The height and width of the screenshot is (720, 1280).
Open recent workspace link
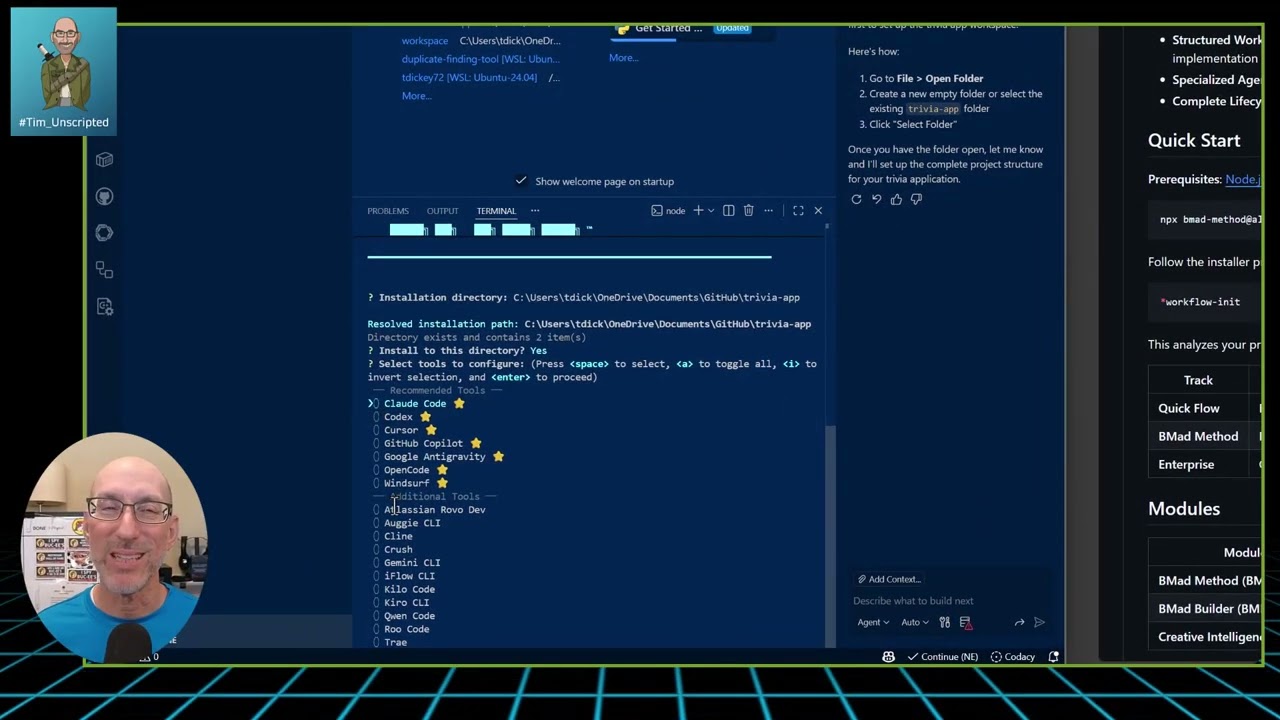click(x=425, y=41)
